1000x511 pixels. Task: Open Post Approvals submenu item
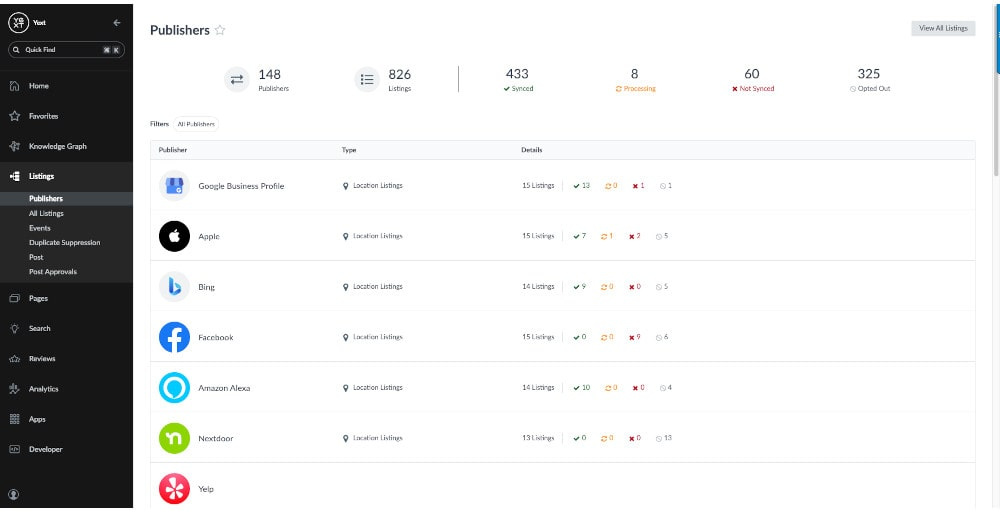tap(53, 272)
